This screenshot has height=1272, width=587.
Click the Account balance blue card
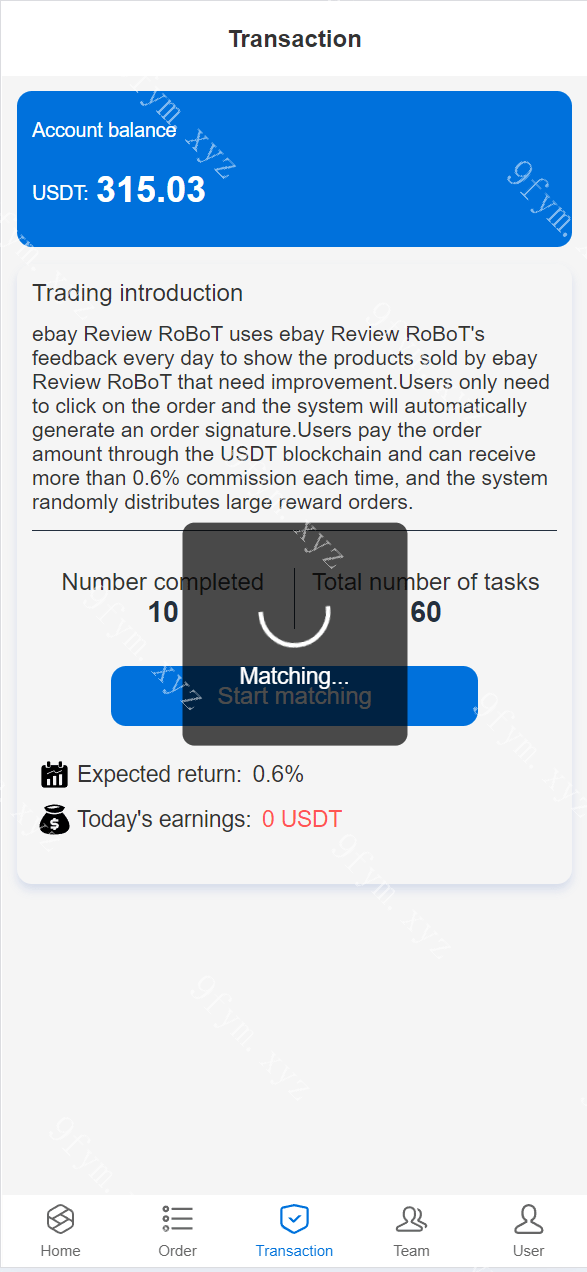coord(294,169)
